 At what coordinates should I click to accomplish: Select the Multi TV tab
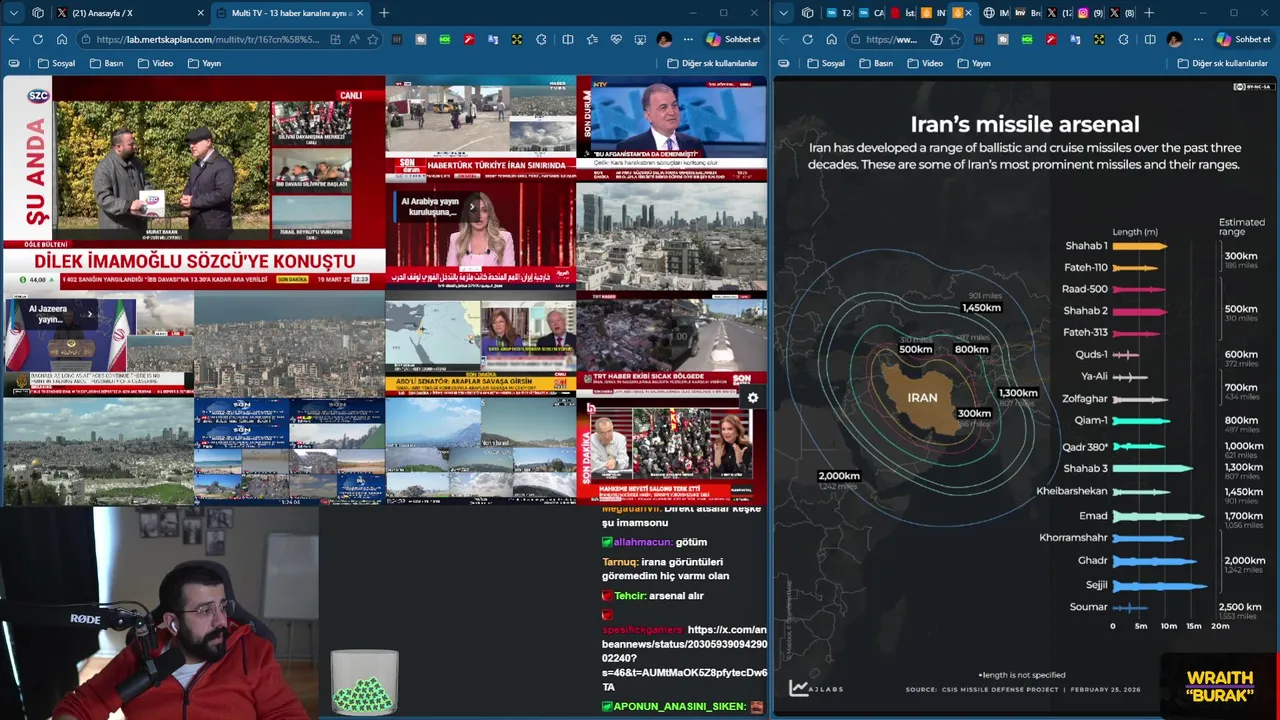[293, 13]
